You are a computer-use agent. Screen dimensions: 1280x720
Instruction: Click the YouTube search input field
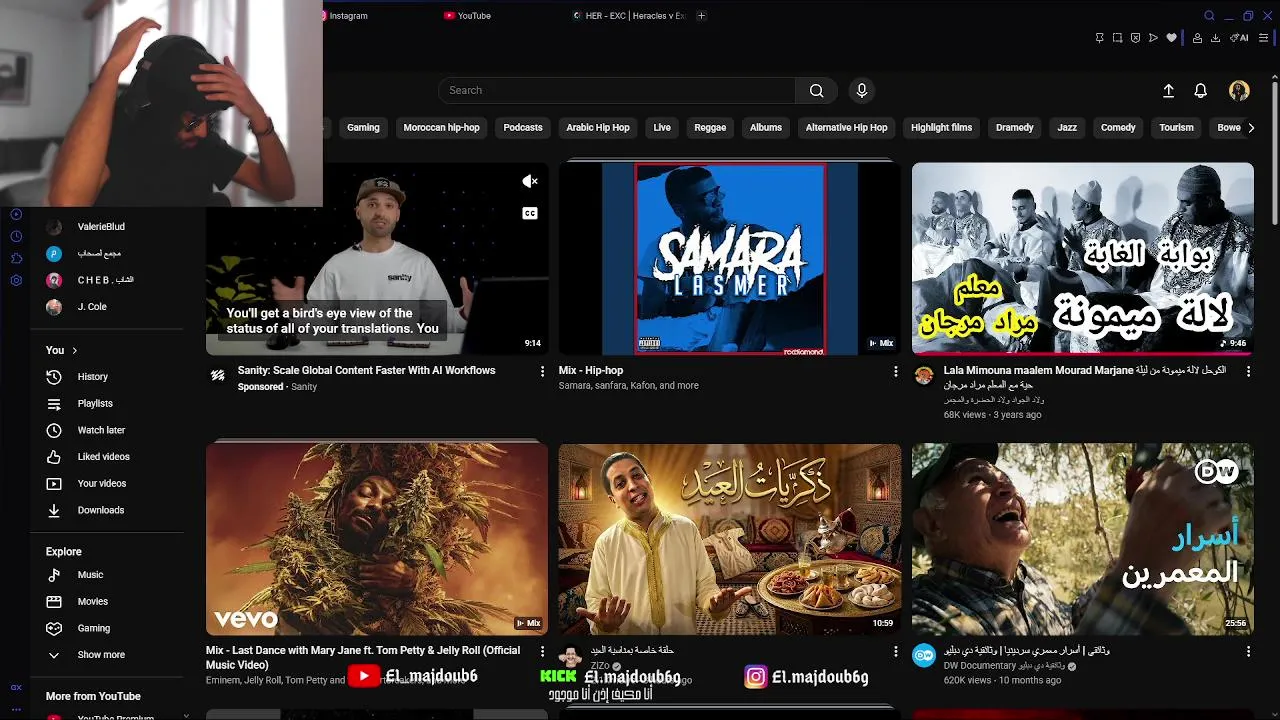coord(617,90)
